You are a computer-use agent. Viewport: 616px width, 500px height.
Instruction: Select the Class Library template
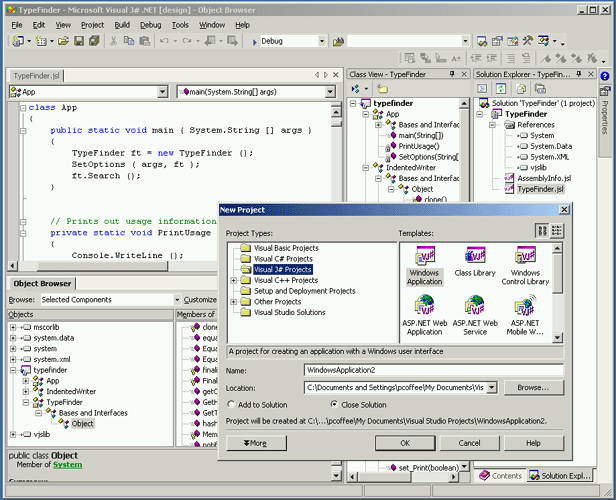475,262
